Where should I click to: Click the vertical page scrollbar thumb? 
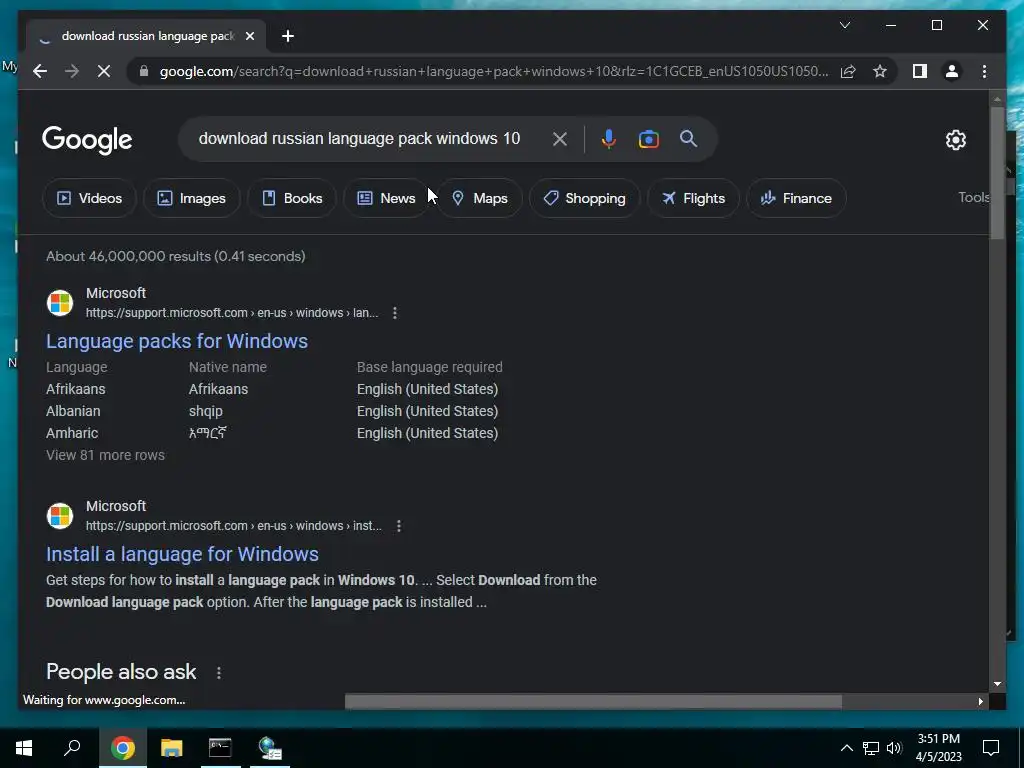point(997,174)
